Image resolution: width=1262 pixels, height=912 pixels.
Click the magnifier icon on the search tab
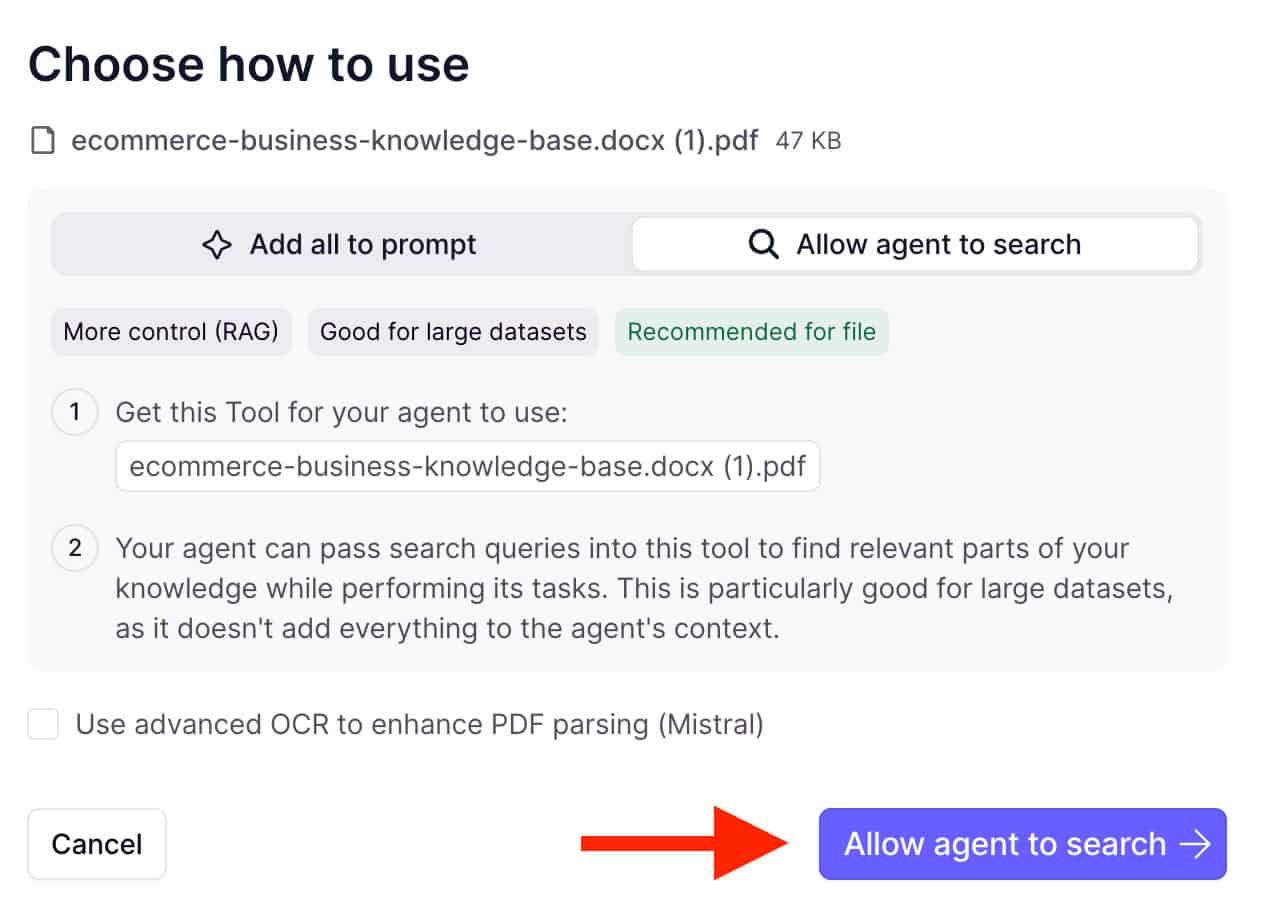pyautogui.click(x=763, y=245)
